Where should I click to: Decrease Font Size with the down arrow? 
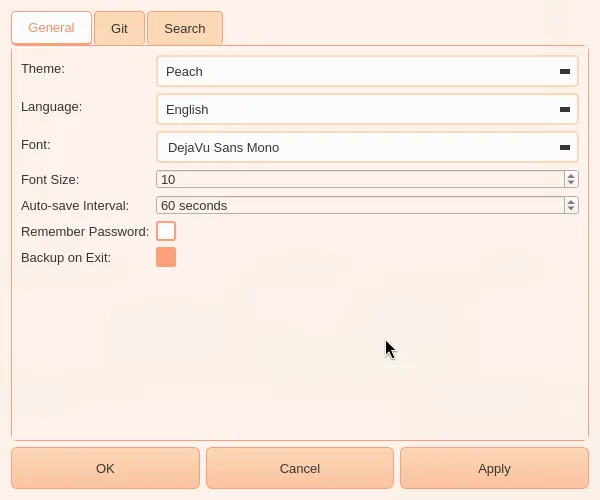pyautogui.click(x=571, y=183)
